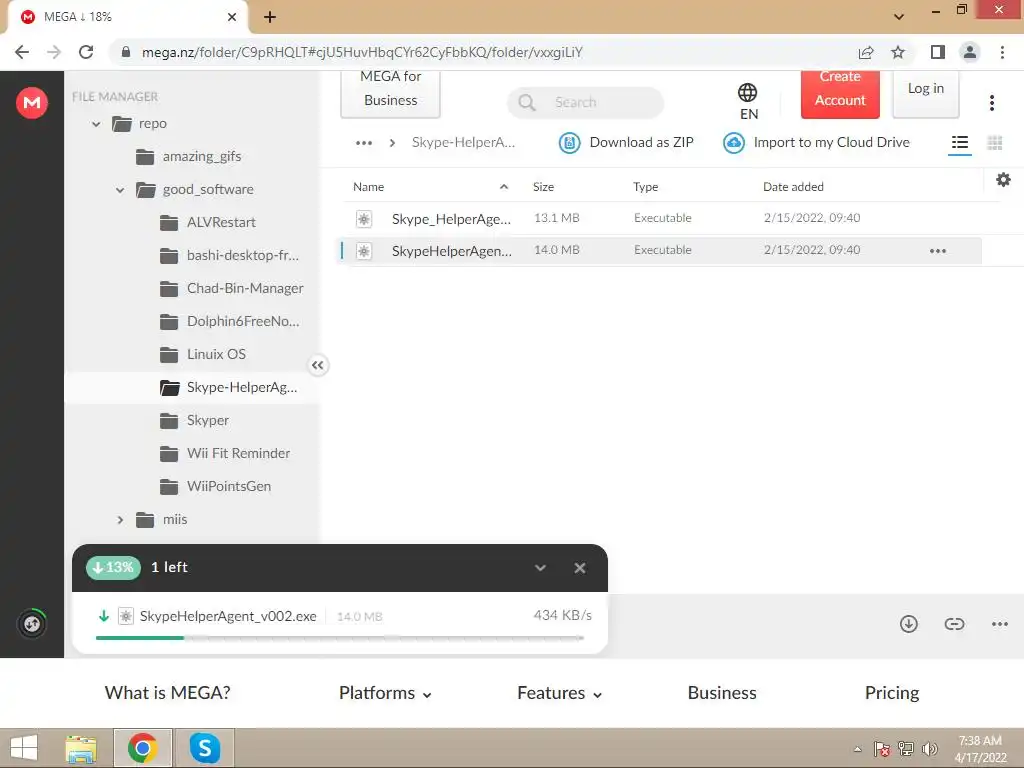Click the Windows Start button

pyautogui.click(x=24, y=748)
